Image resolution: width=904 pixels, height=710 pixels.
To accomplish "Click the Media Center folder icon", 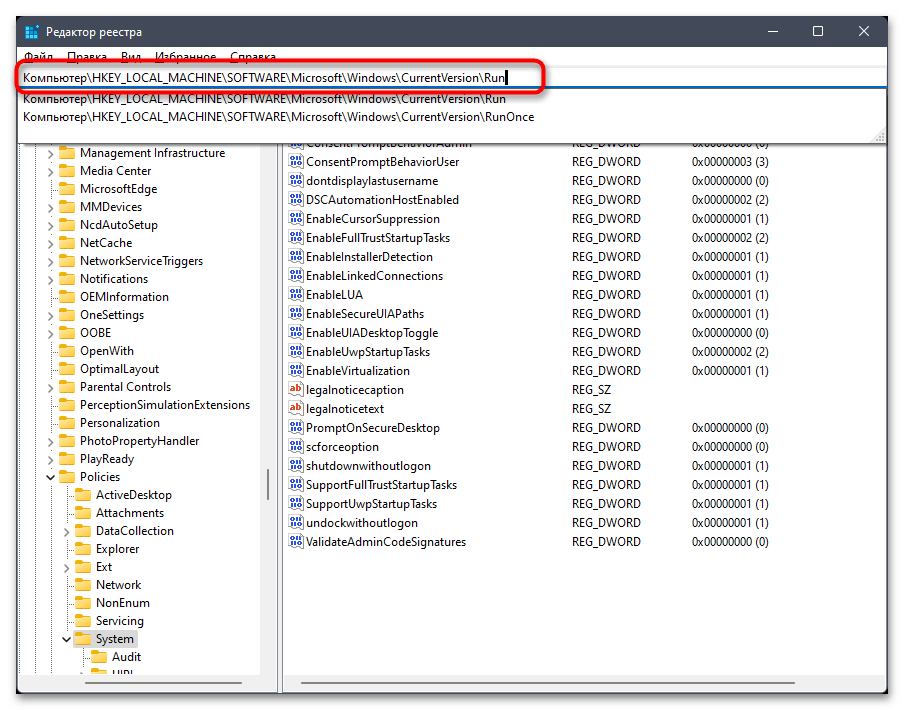I will (x=67, y=171).
